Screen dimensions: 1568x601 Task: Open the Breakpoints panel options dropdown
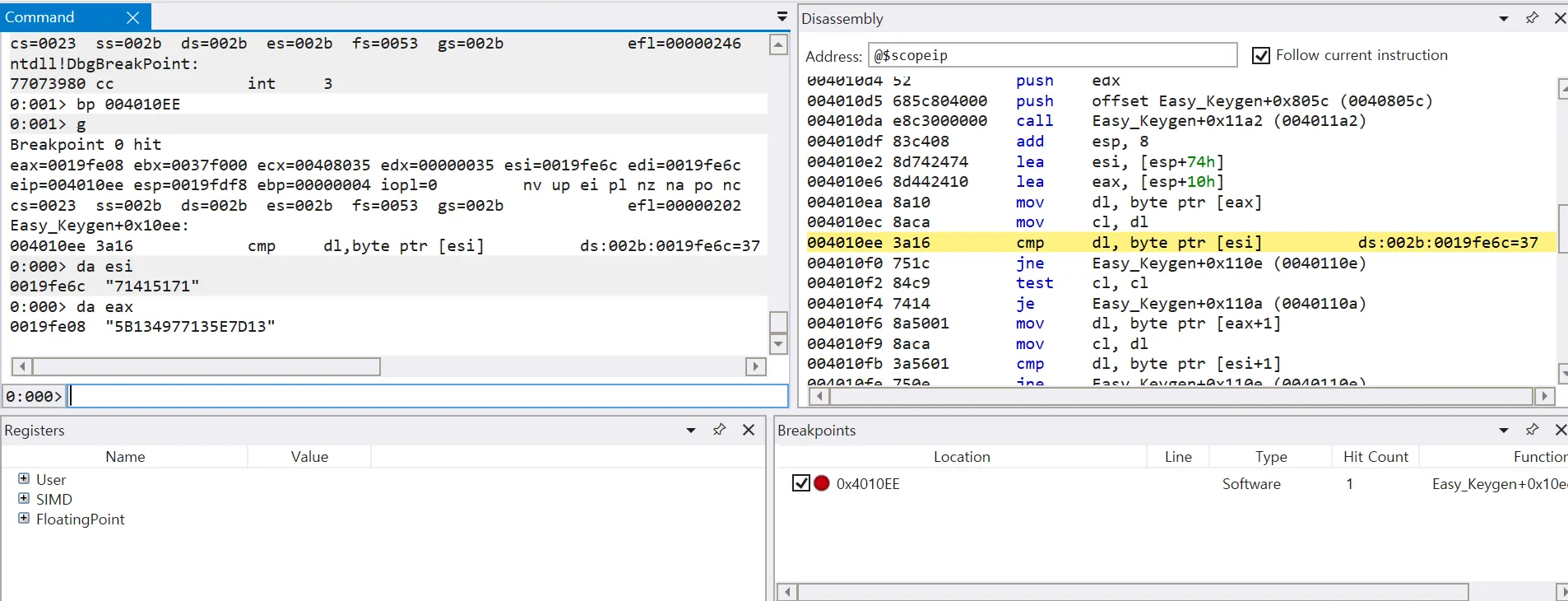[1504, 430]
